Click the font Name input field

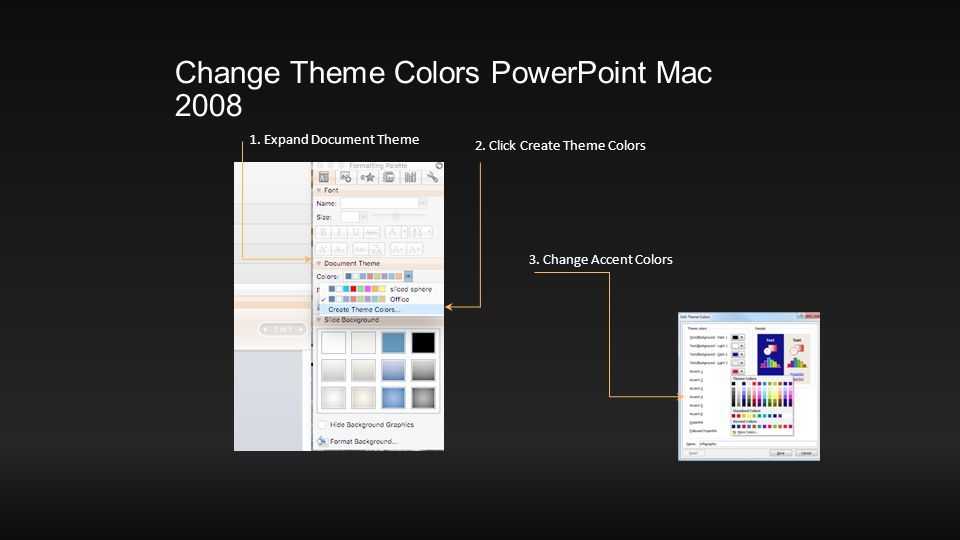380,203
